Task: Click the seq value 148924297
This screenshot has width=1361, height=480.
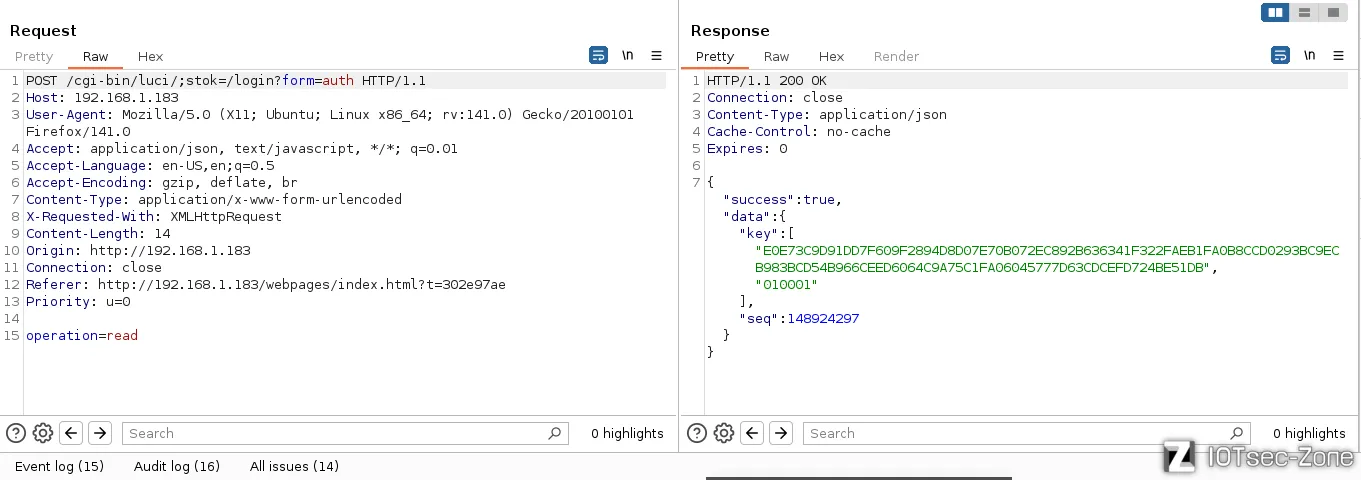Action: click(x=823, y=318)
